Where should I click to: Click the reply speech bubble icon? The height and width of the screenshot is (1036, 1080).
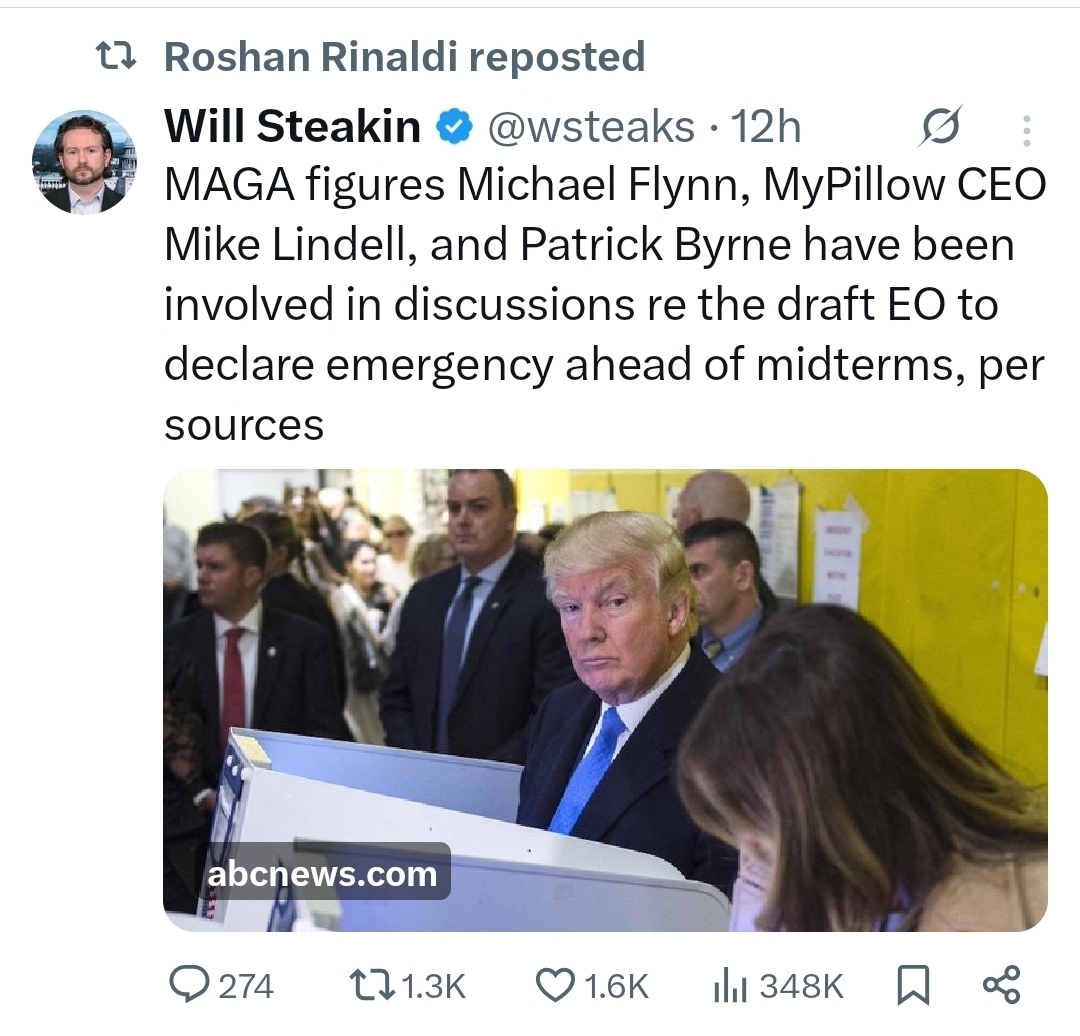coord(188,986)
